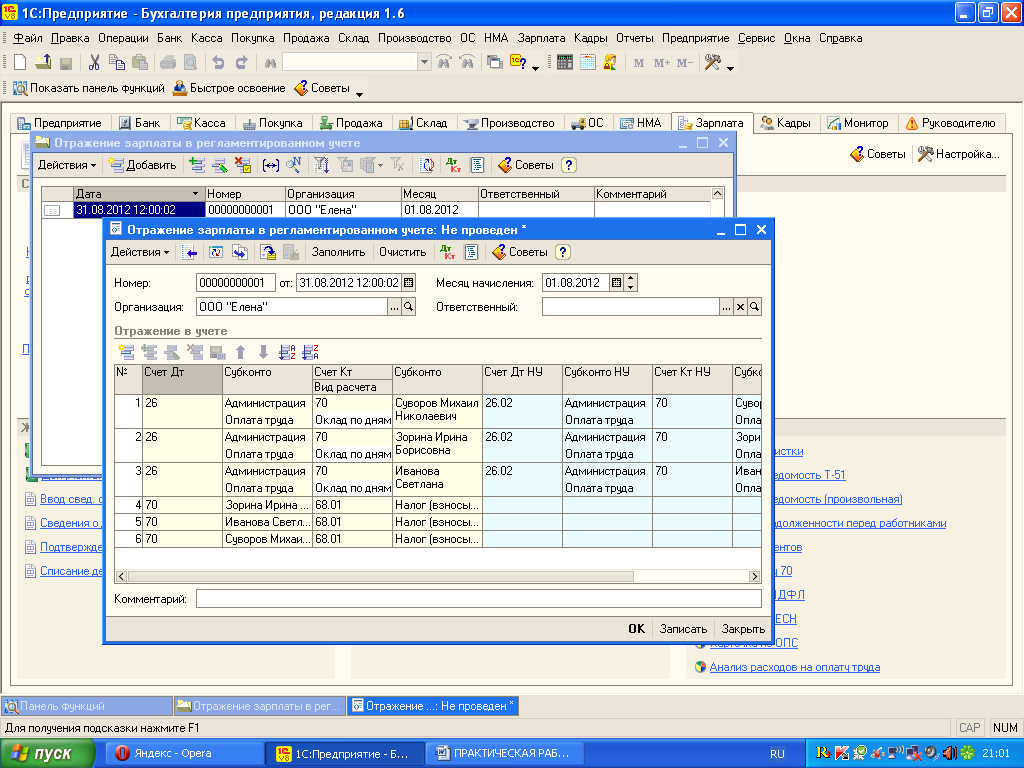Click the magnifier icon beside Ответственный field

click(x=754, y=307)
